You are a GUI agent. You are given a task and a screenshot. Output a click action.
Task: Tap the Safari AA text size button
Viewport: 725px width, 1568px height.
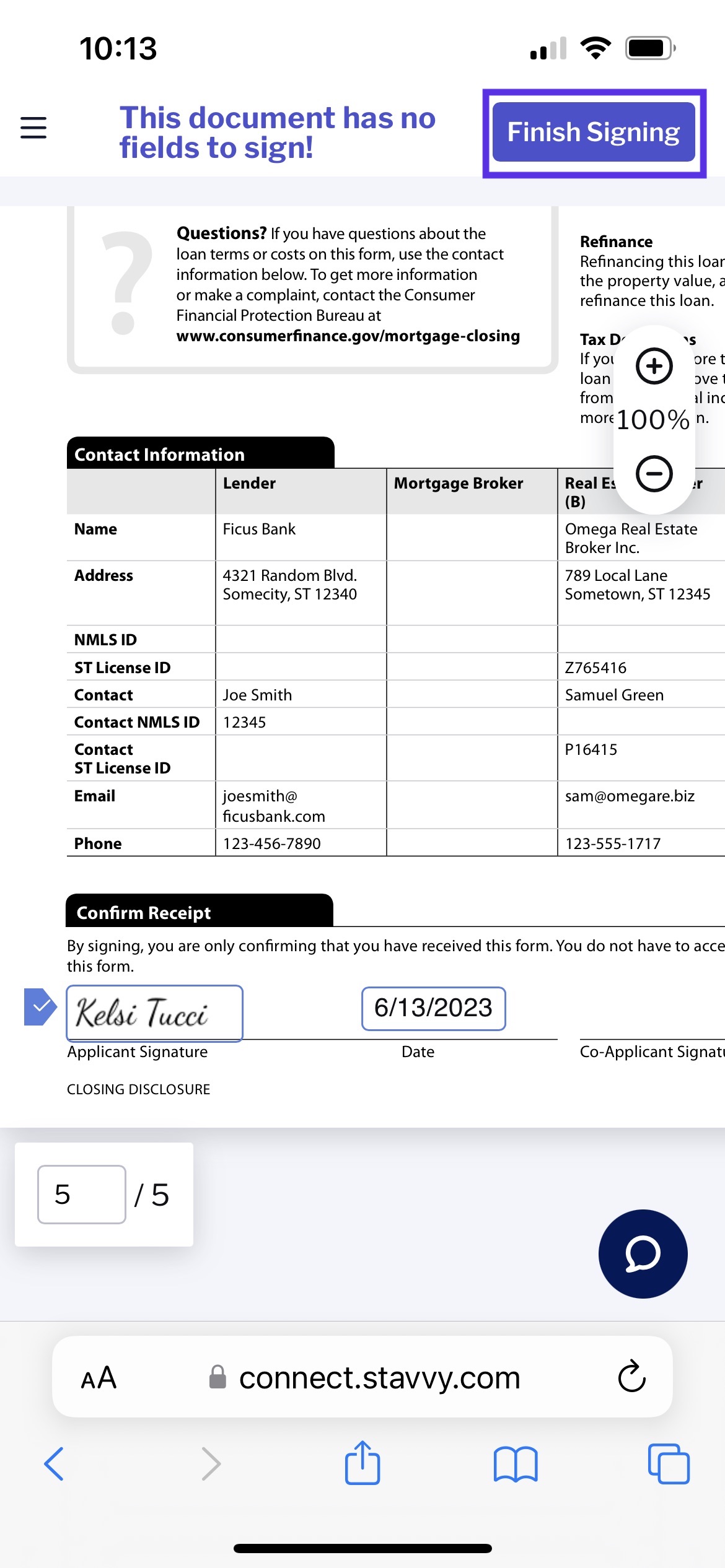[99, 1378]
